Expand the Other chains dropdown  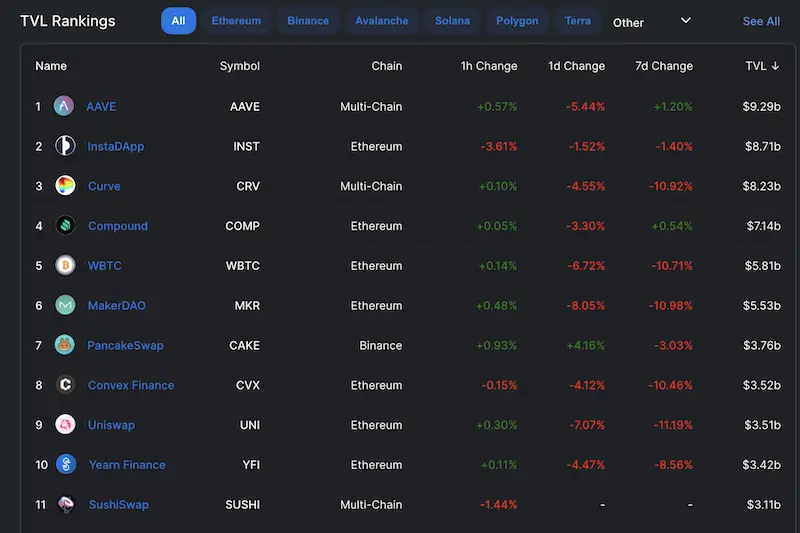pyautogui.click(x=652, y=22)
